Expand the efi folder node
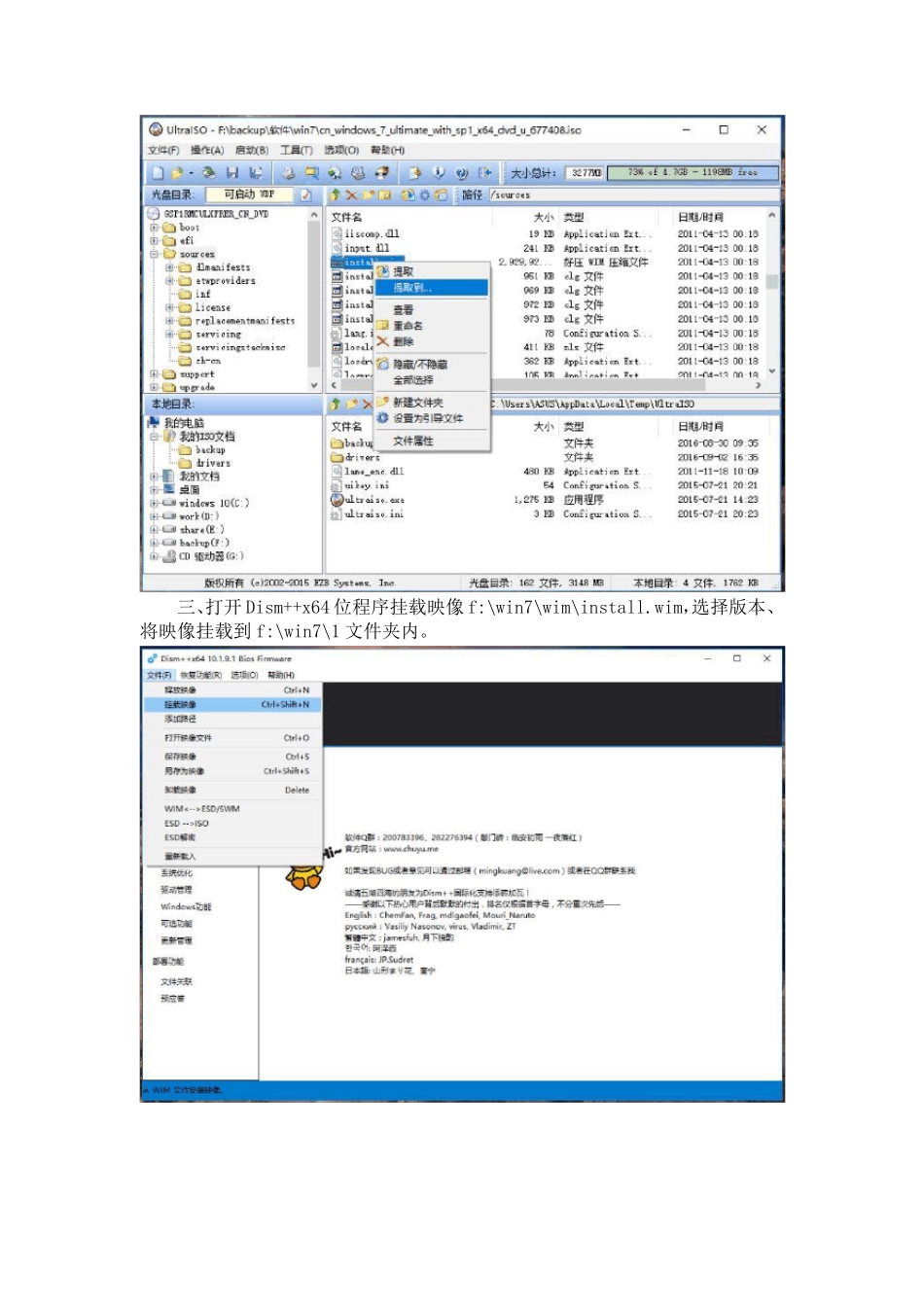The width and height of the screenshot is (924, 1307). pyautogui.click(x=155, y=240)
